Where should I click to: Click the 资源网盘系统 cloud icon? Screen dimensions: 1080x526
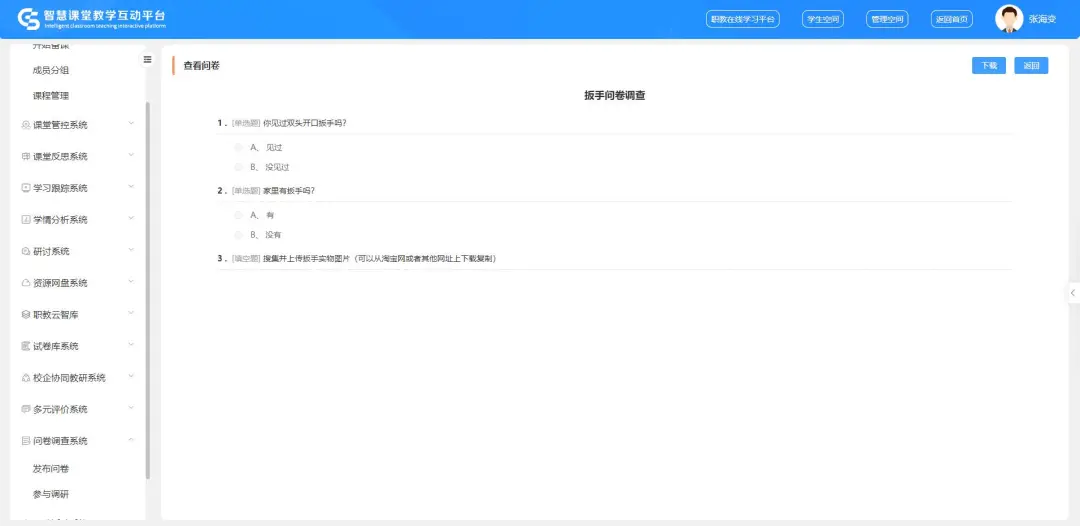coord(26,283)
